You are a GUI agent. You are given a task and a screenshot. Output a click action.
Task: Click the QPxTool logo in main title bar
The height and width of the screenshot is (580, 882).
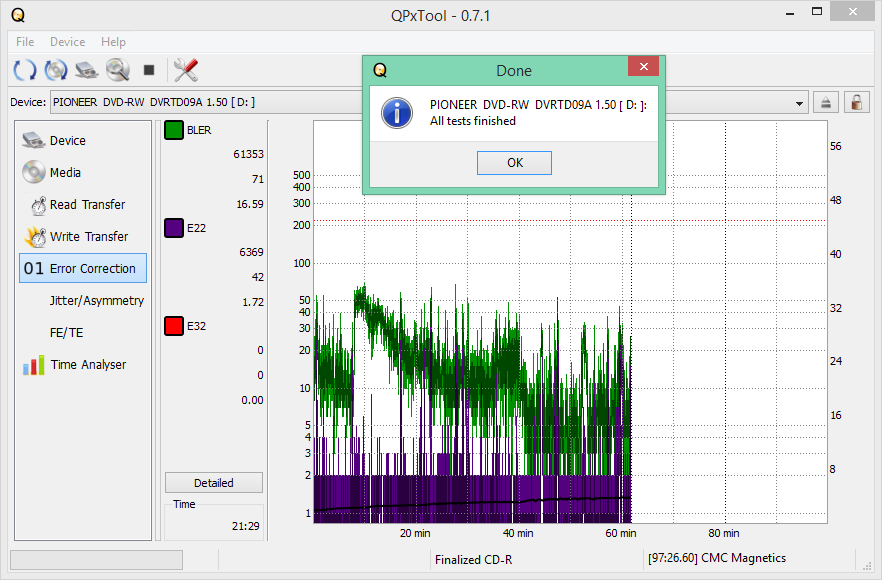(x=18, y=15)
